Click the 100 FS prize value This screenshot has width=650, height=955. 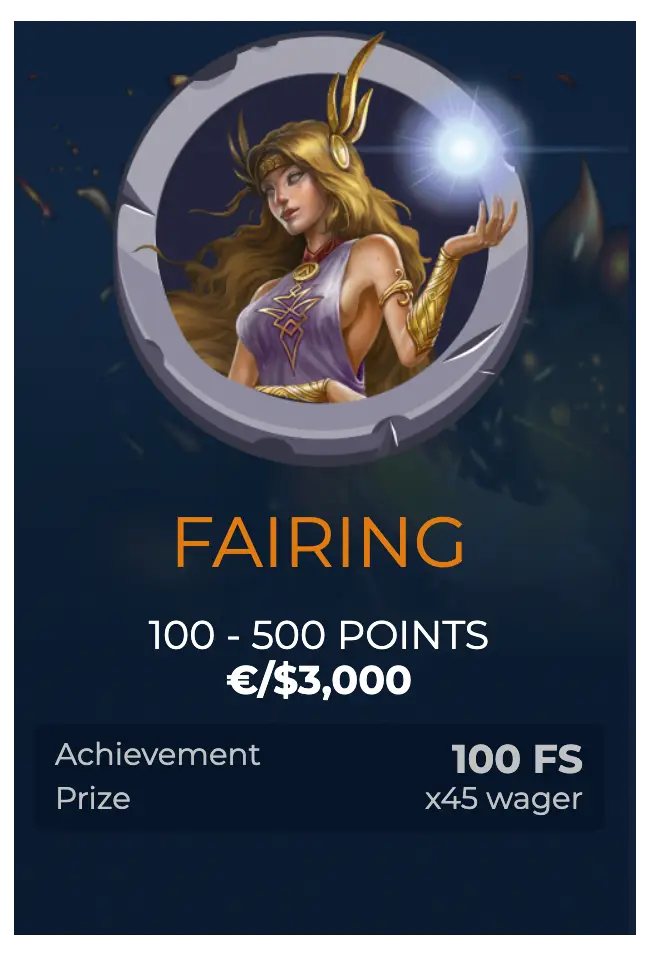[x=517, y=759]
